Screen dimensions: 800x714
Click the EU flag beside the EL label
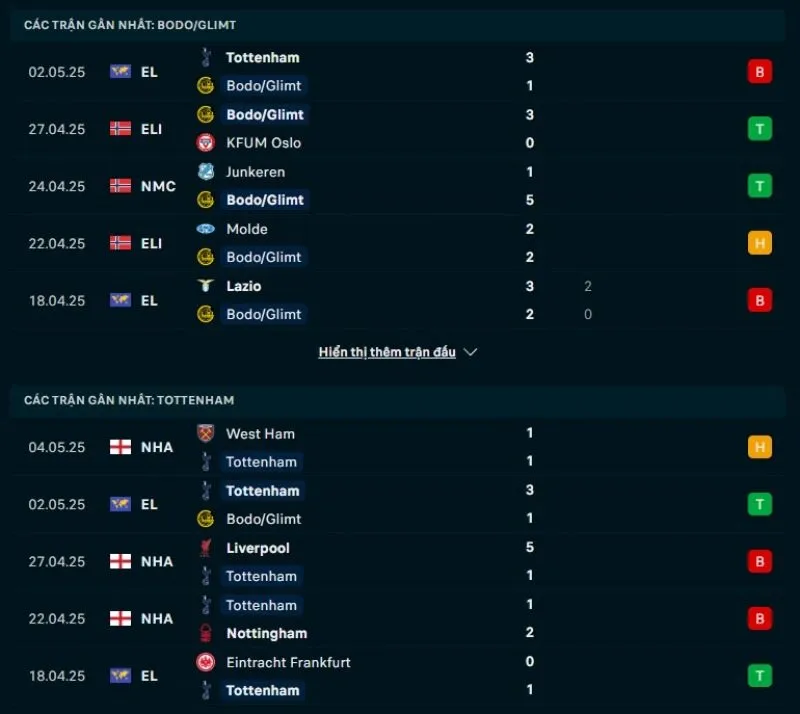(119, 71)
